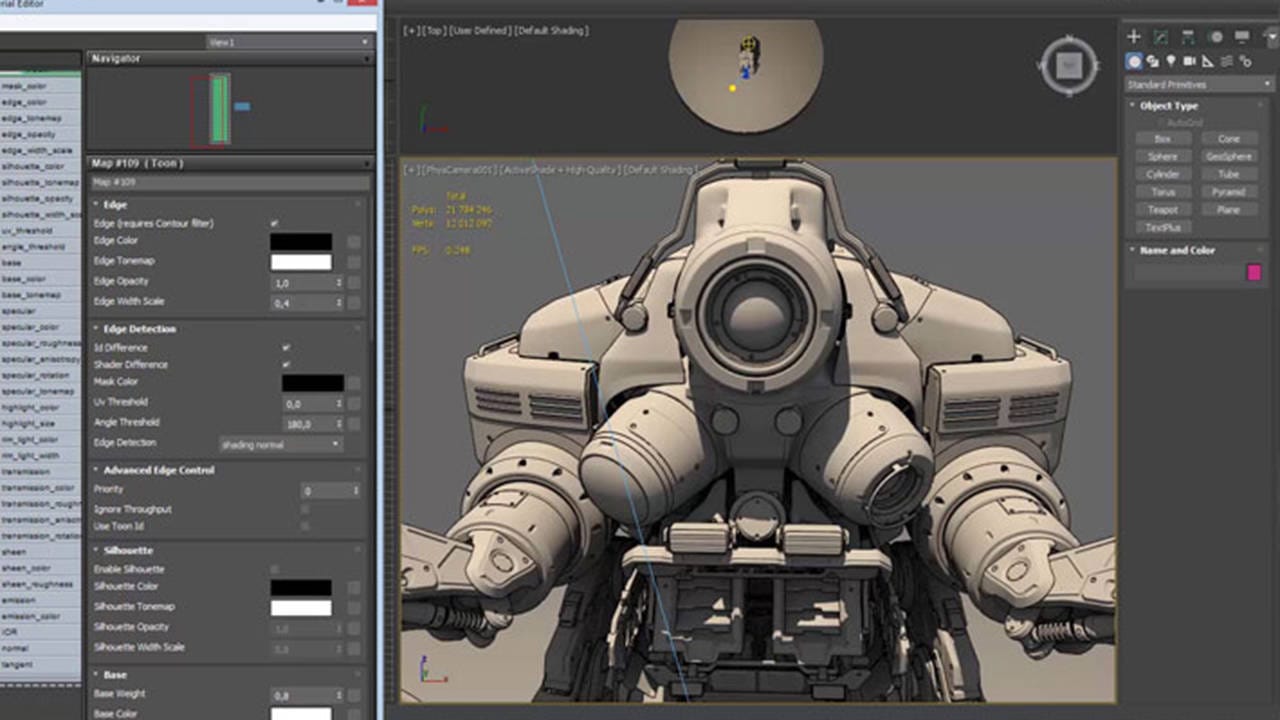Open the Display panel icon
Viewport: 1280px width, 720px height.
pyautogui.click(x=1242, y=37)
